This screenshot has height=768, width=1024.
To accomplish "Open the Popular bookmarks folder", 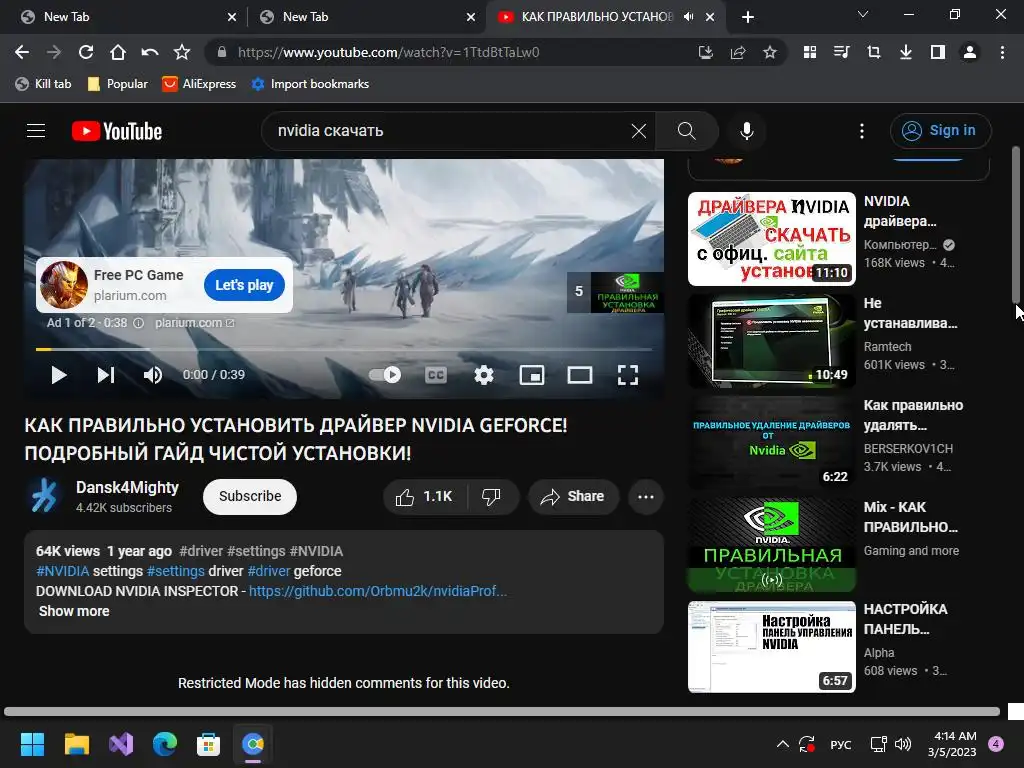I will tap(118, 84).
